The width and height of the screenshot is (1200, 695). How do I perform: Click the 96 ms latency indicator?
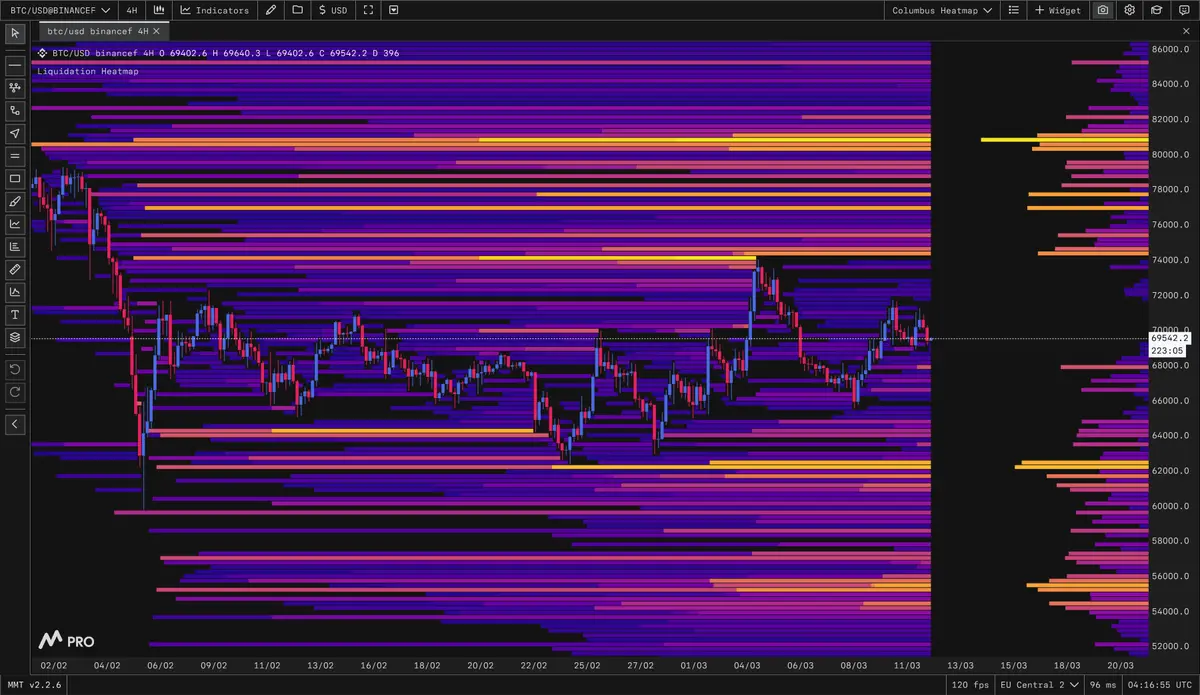click(1104, 685)
